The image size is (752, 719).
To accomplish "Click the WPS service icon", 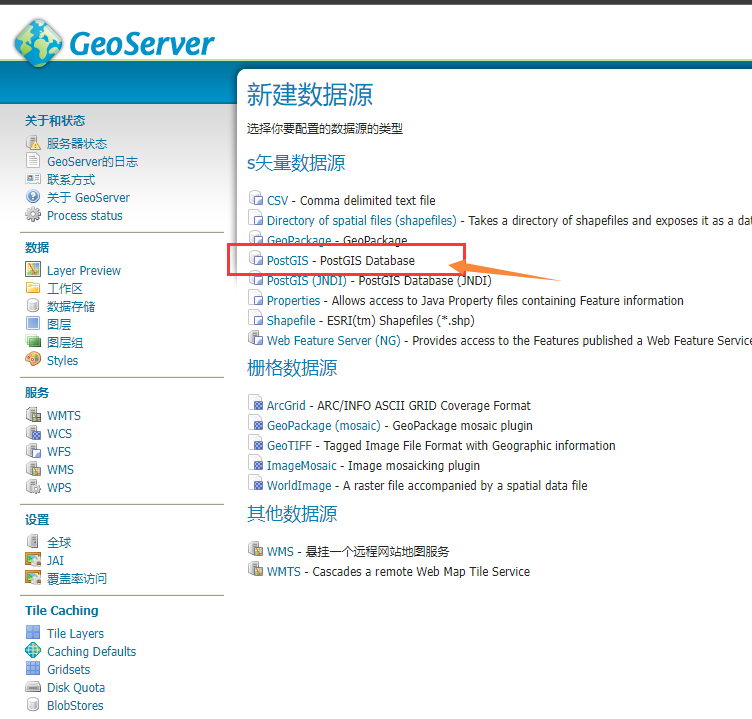I will [33, 487].
